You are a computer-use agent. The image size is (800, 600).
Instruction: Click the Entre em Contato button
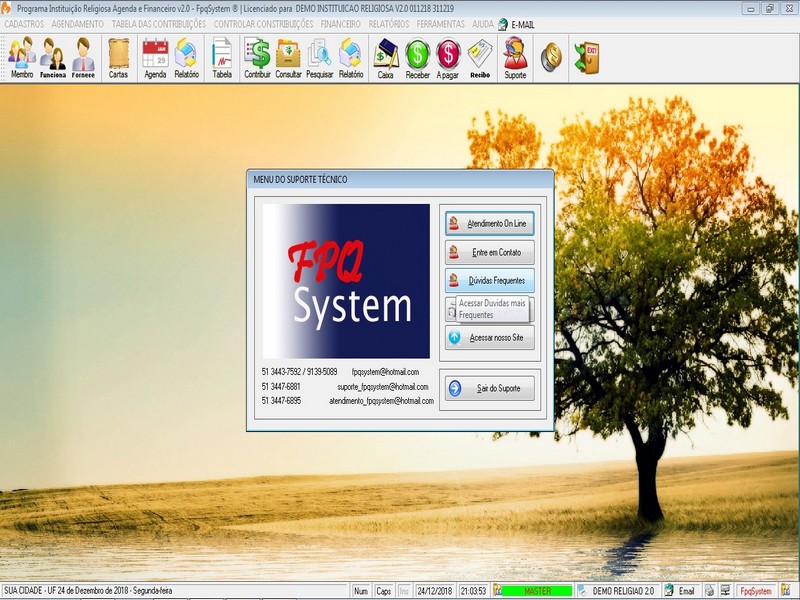(489, 252)
